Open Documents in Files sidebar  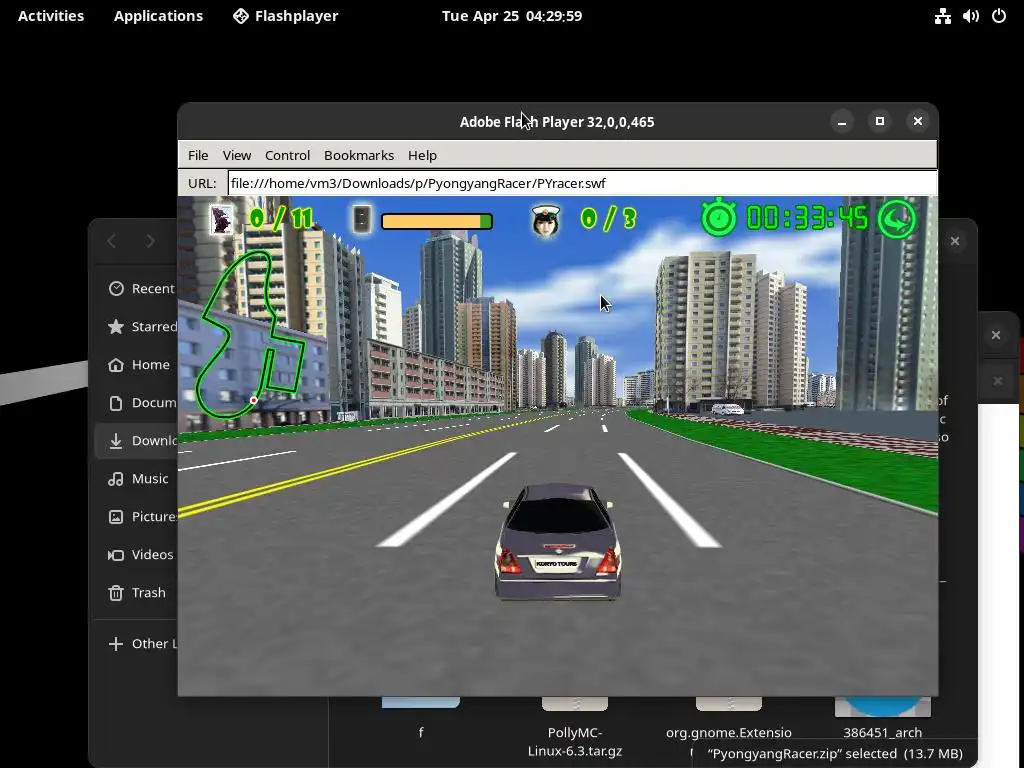coord(136,402)
